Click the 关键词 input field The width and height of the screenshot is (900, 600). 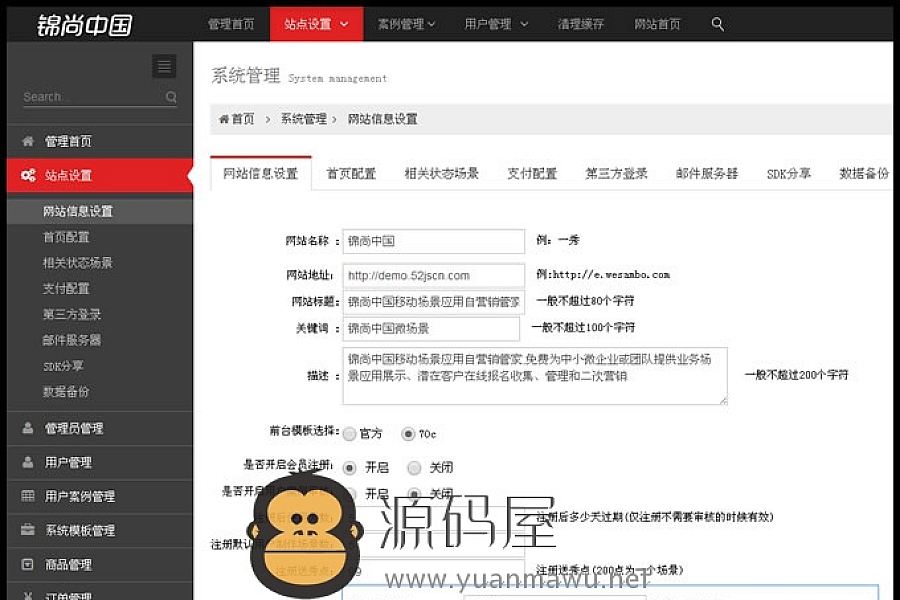click(x=431, y=328)
